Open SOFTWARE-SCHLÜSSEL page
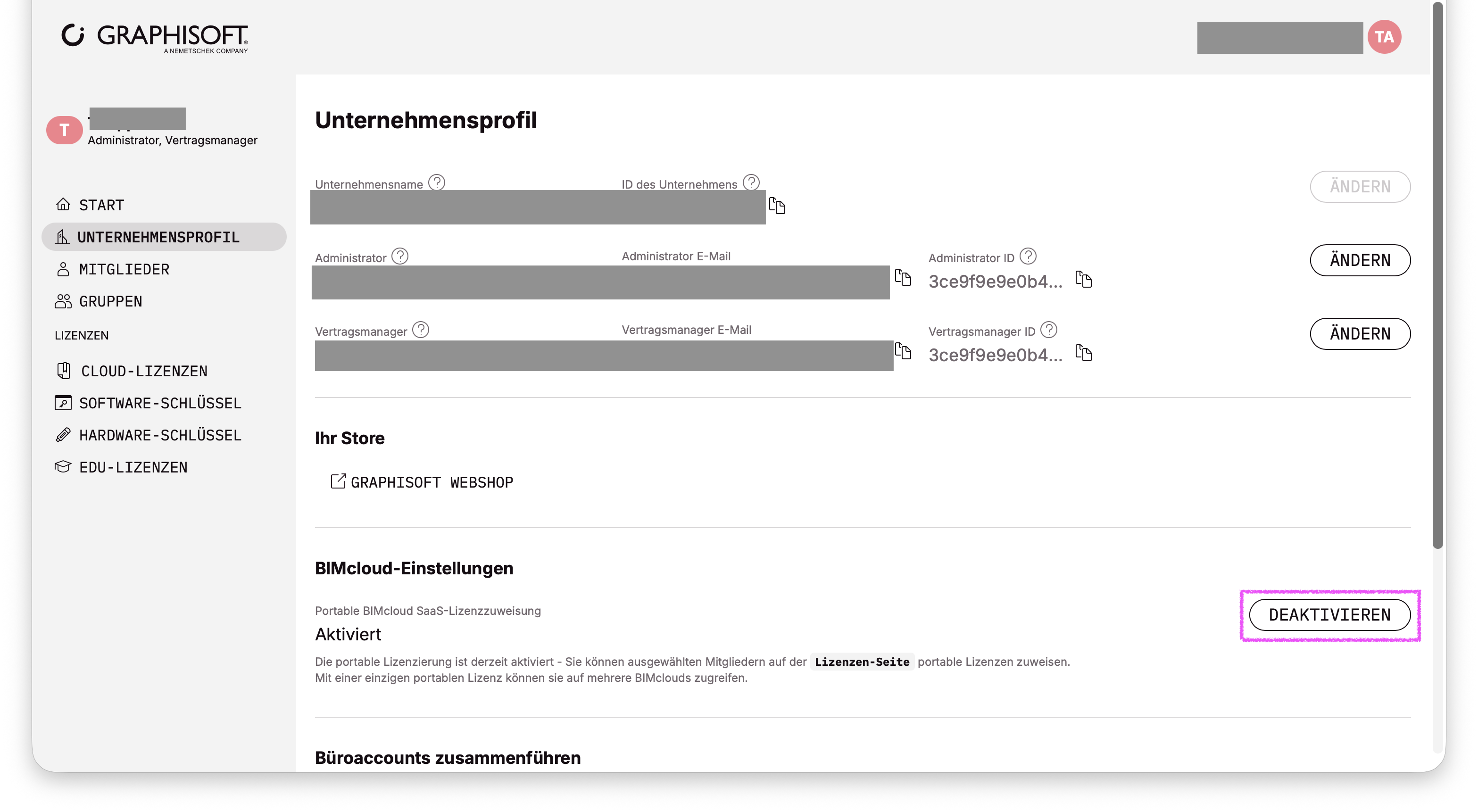 coord(160,403)
